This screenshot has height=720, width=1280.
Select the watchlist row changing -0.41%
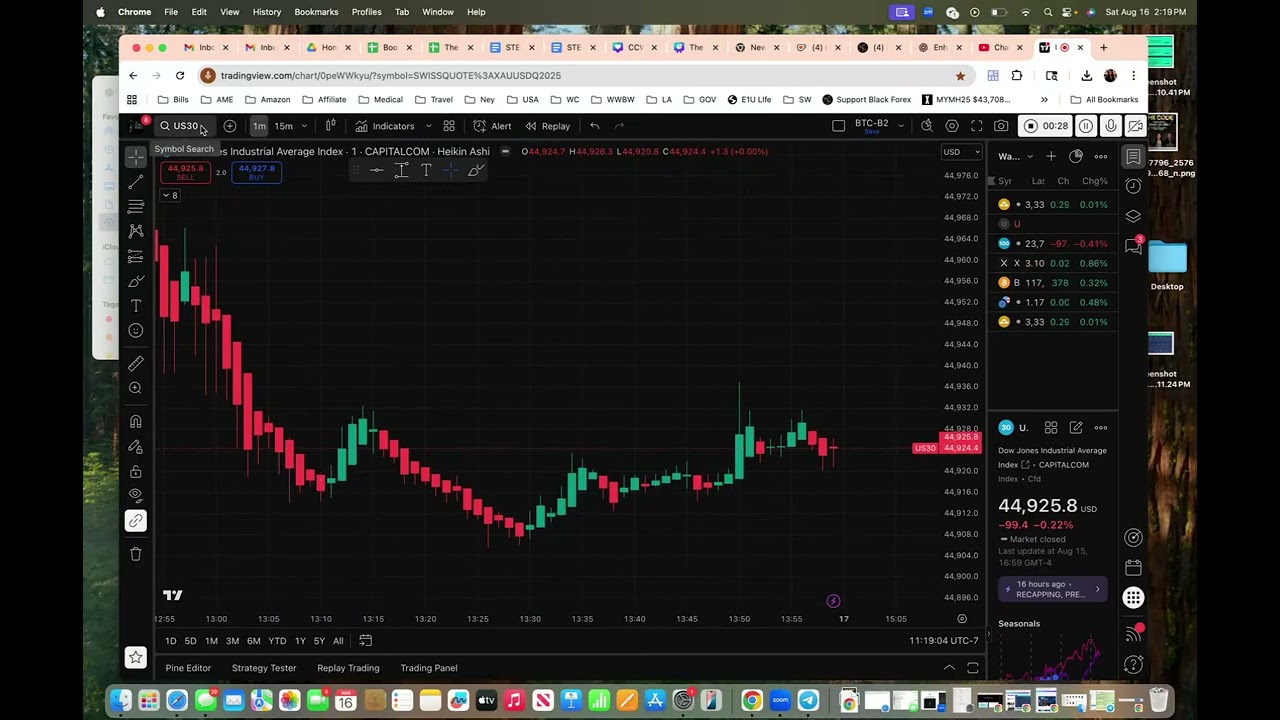1054,244
